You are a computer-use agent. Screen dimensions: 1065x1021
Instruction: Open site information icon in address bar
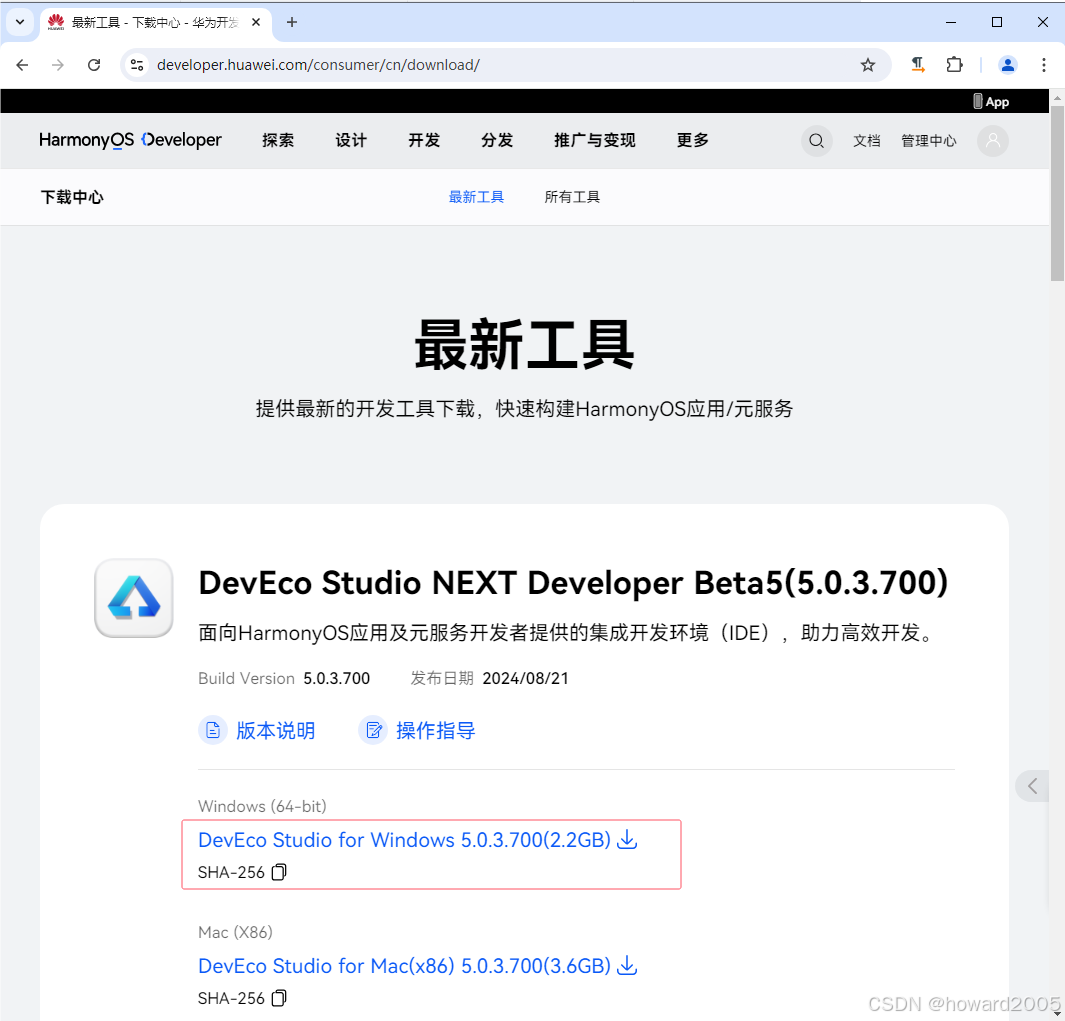tap(137, 65)
